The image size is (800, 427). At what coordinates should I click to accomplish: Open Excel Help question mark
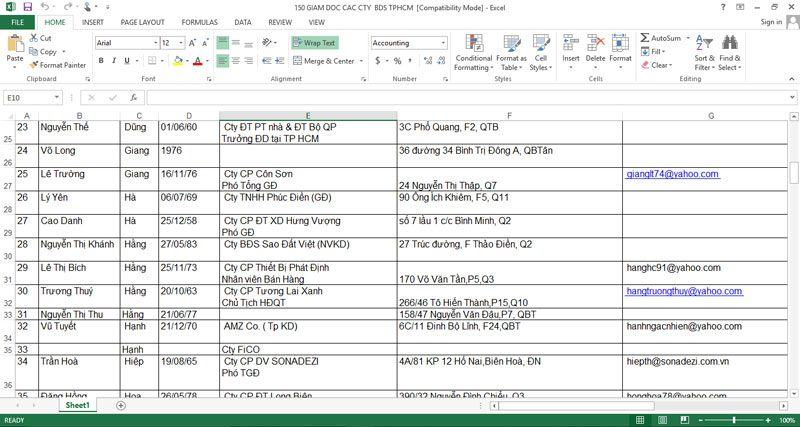[723, 7]
